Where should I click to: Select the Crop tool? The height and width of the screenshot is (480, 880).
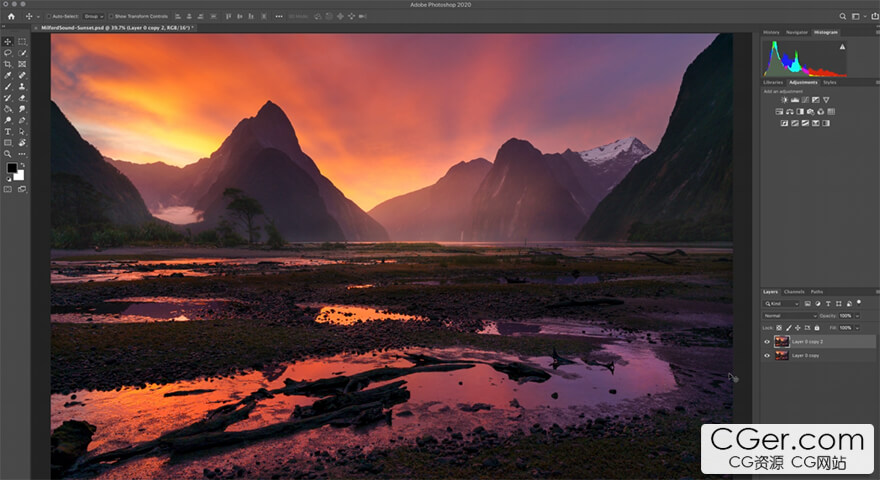pyautogui.click(x=8, y=64)
